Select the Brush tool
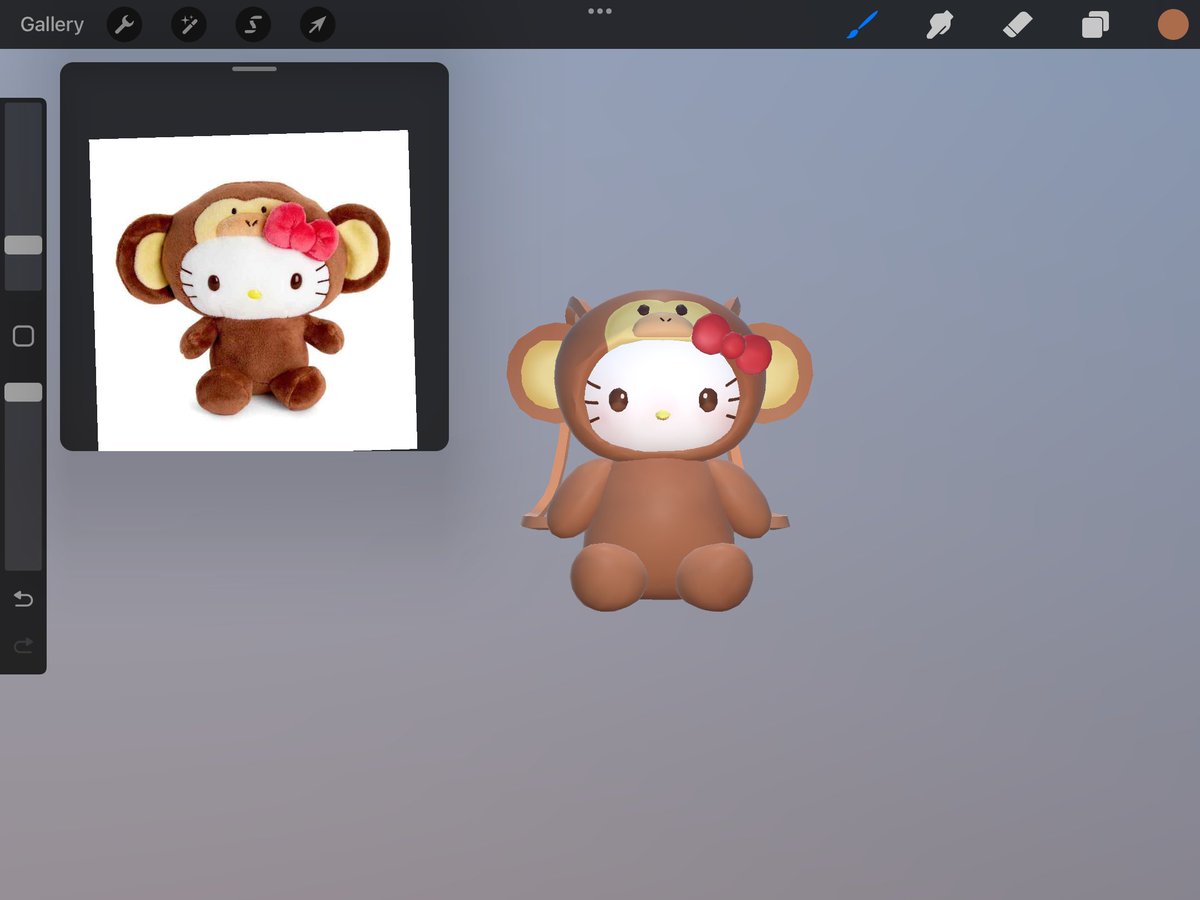The height and width of the screenshot is (900, 1200). (x=861, y=25)
